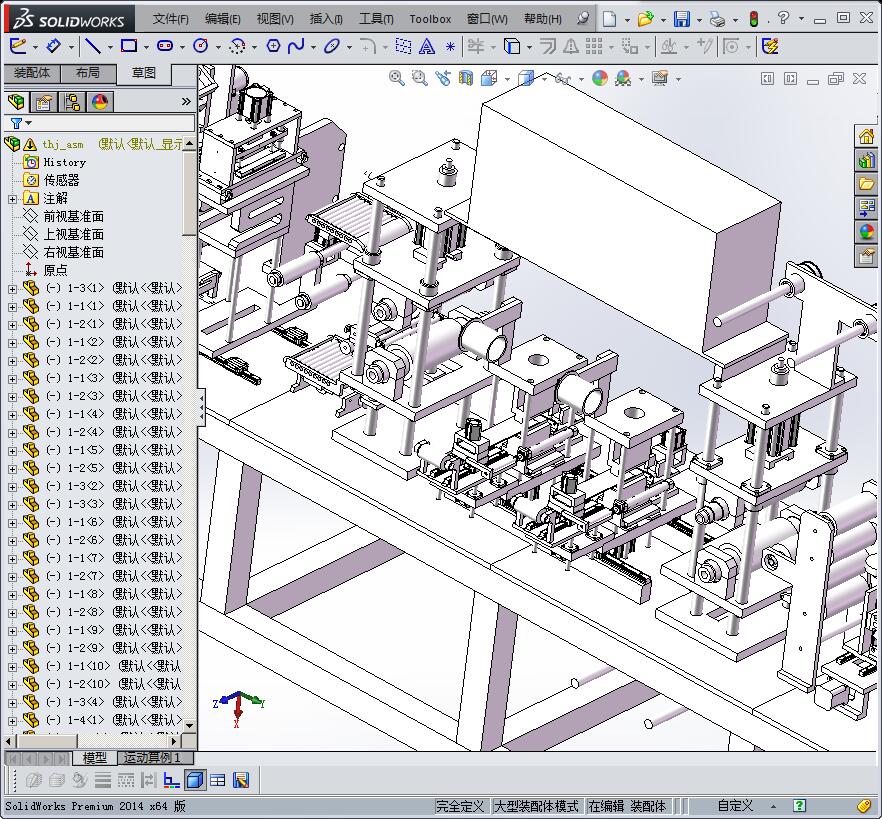This screenshot has width=882, height=819.
Task: Click the Zoom to Fit magnifier icon
Action: [x=397, y=78]
